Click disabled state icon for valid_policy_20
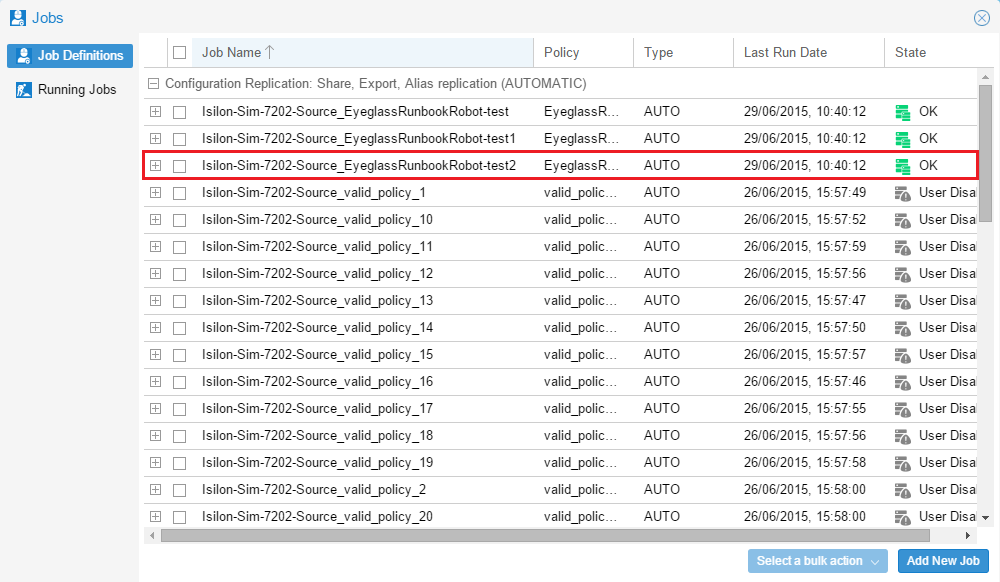This screenshot has height=582, width=1000. 902,517
